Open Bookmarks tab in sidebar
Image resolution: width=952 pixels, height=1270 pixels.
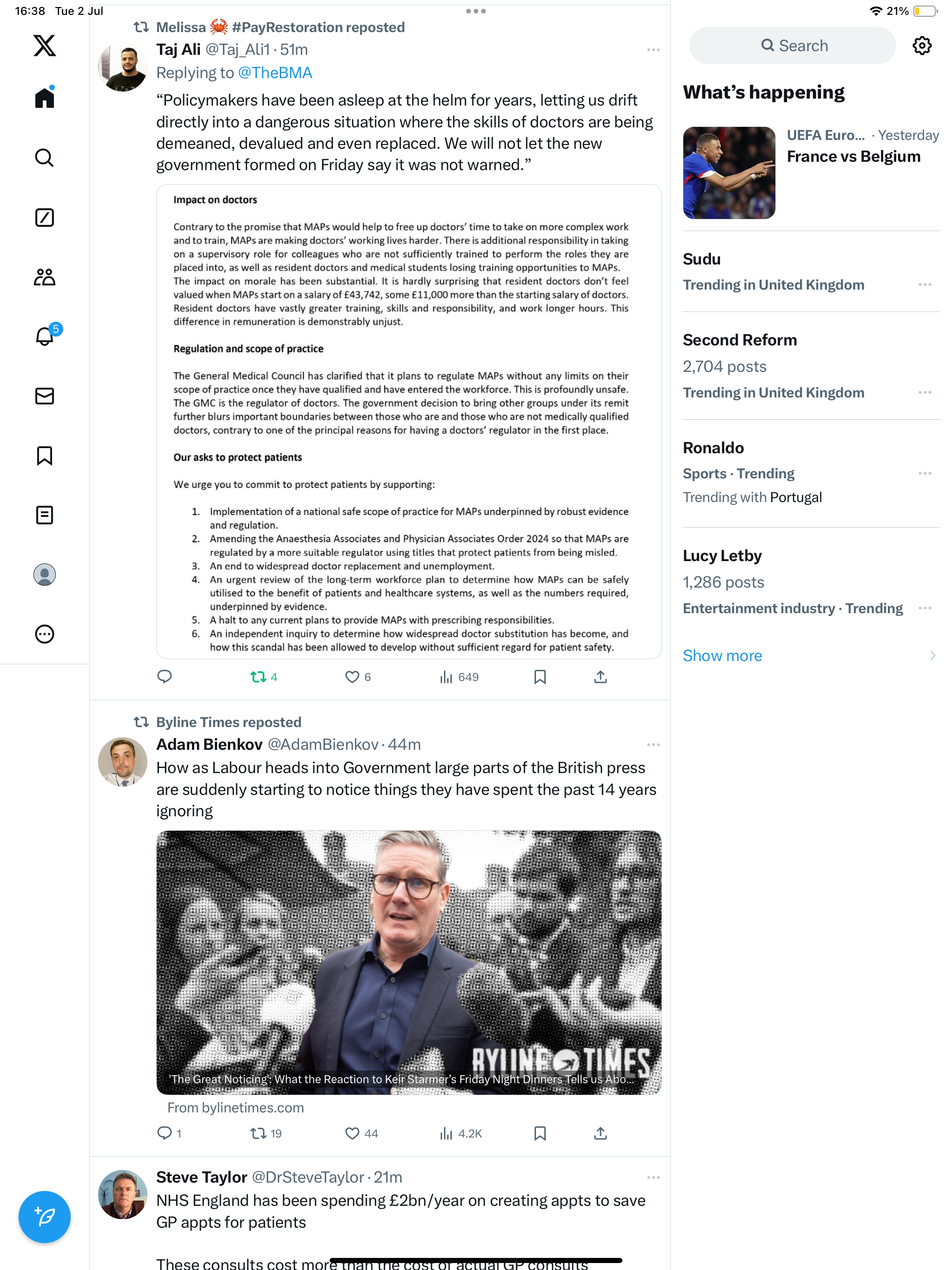pos(44,456)
